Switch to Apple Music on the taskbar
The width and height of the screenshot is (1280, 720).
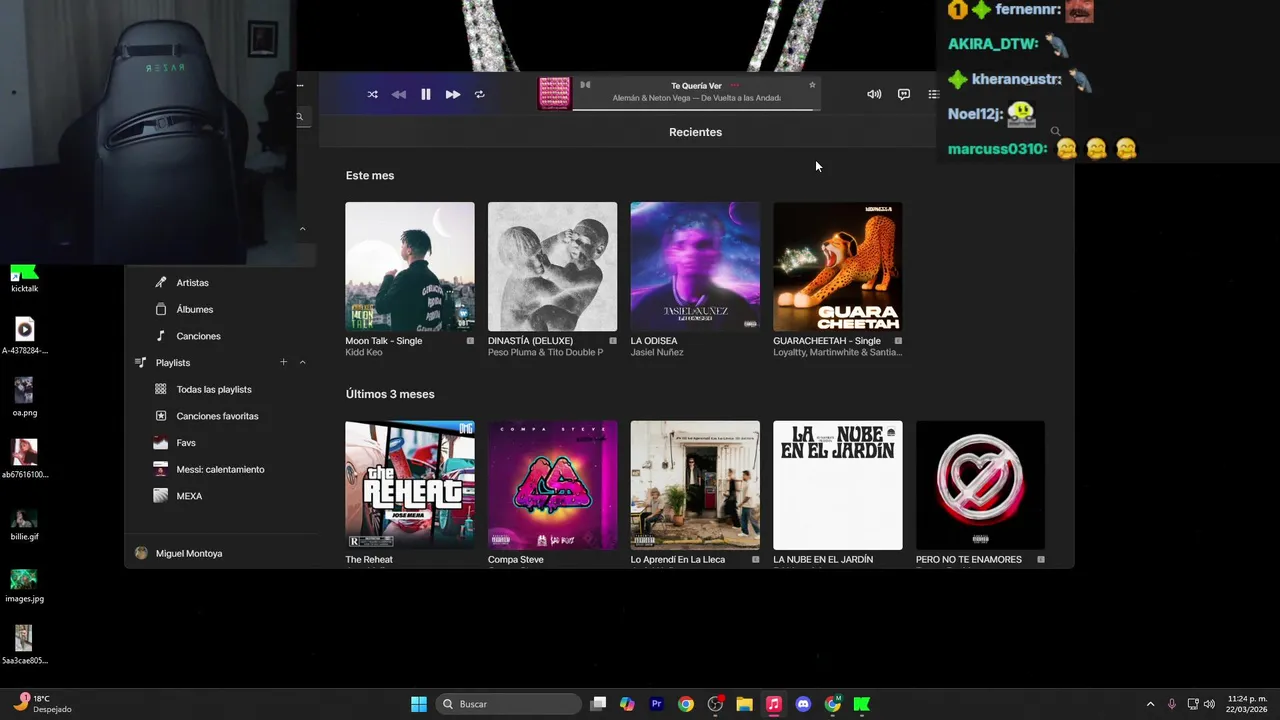tap(774, 704)
